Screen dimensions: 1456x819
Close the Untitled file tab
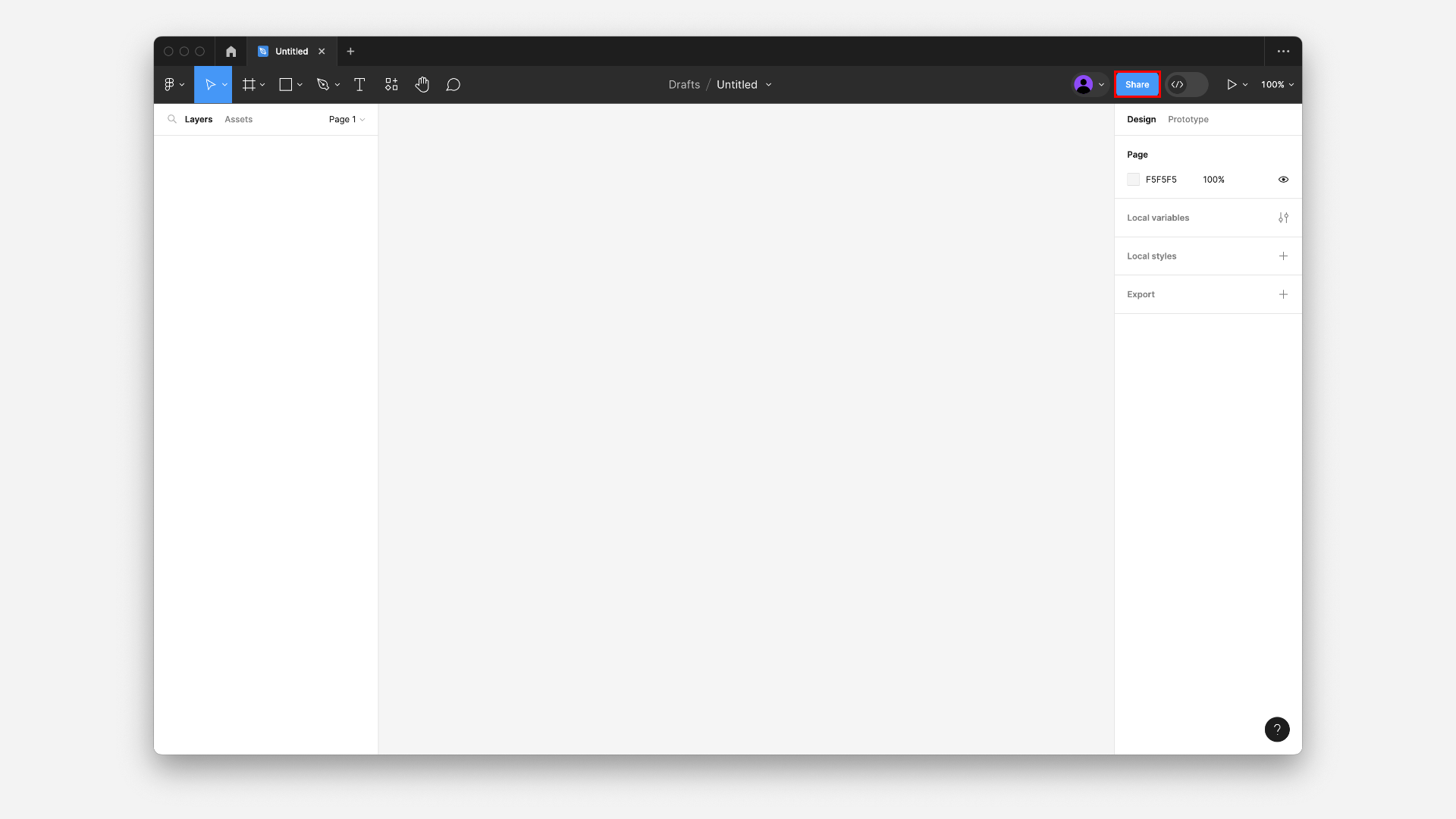tap(322, 52)
